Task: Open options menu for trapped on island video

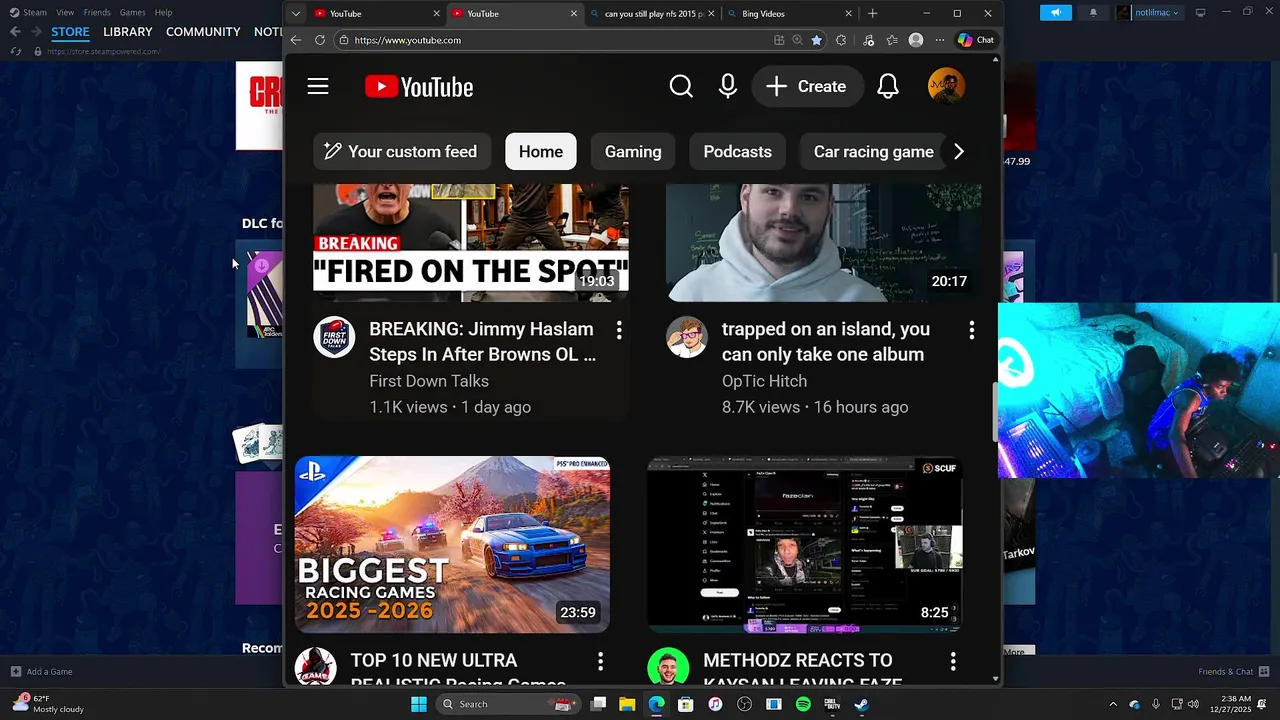Action: tap(971, 330)
